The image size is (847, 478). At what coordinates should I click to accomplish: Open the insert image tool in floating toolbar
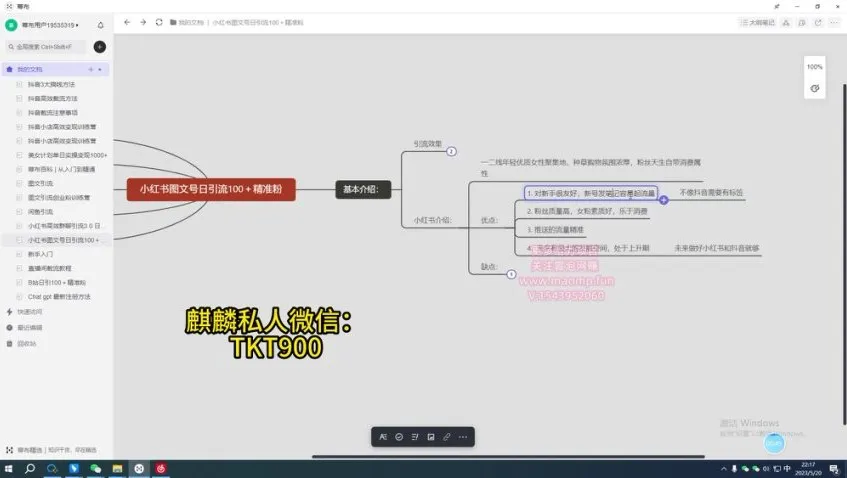click(x=430, y=437)
